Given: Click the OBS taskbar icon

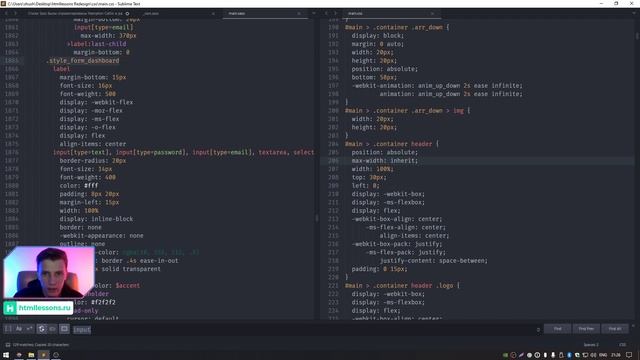Looking at the screenshot, I should click(56, 355).
